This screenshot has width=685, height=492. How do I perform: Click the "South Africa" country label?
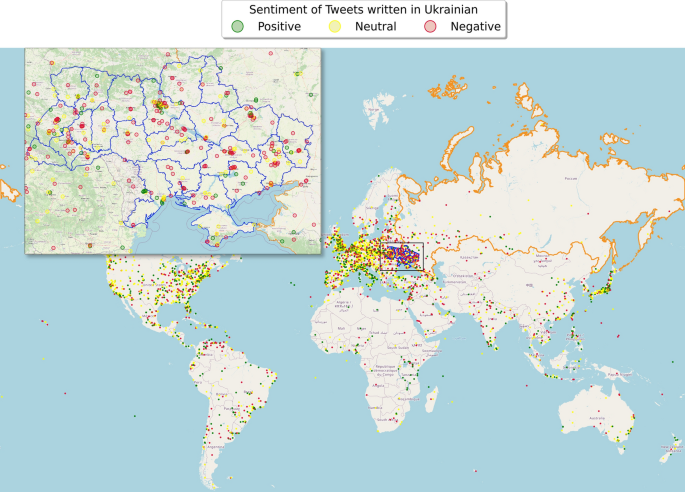[x=386, y=419]
